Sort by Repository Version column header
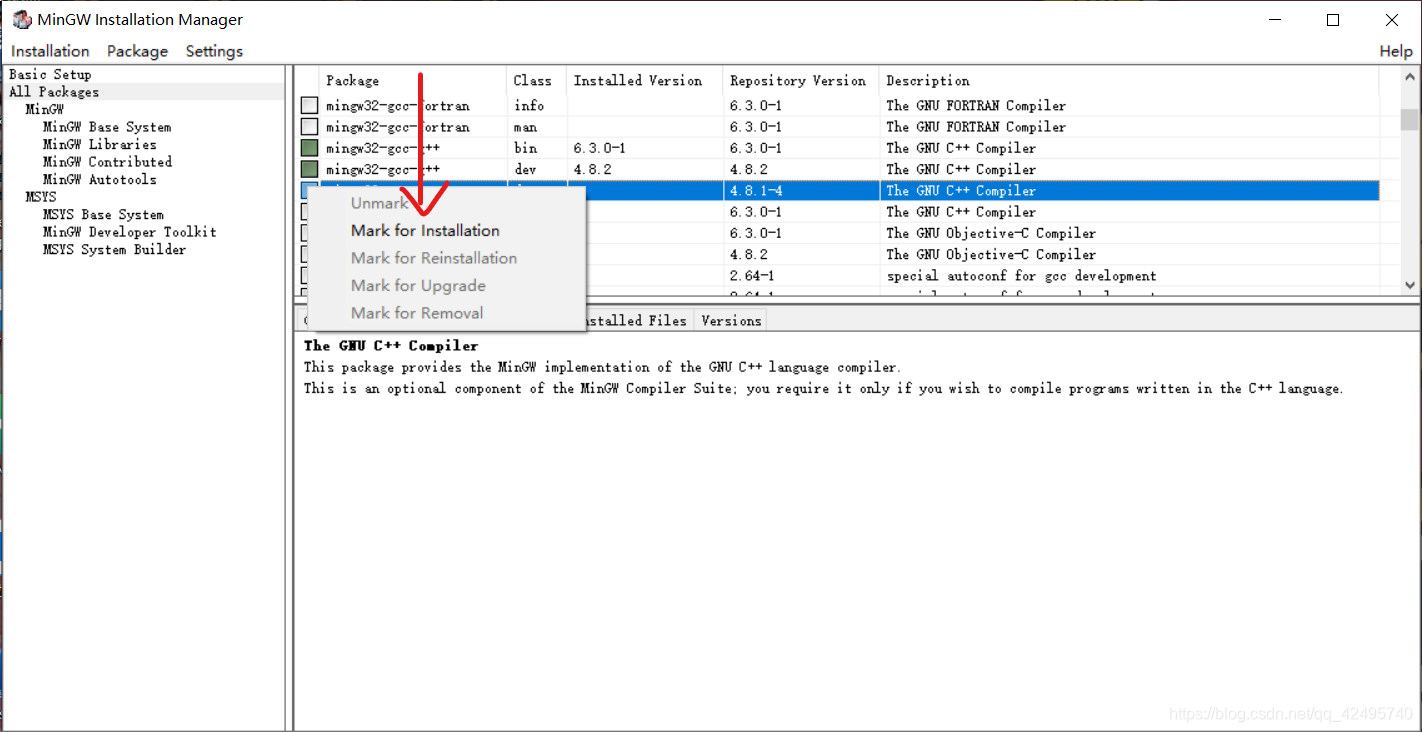Image resolution: width=1422 pixels, height=732 pixels. tap(801, 80)
